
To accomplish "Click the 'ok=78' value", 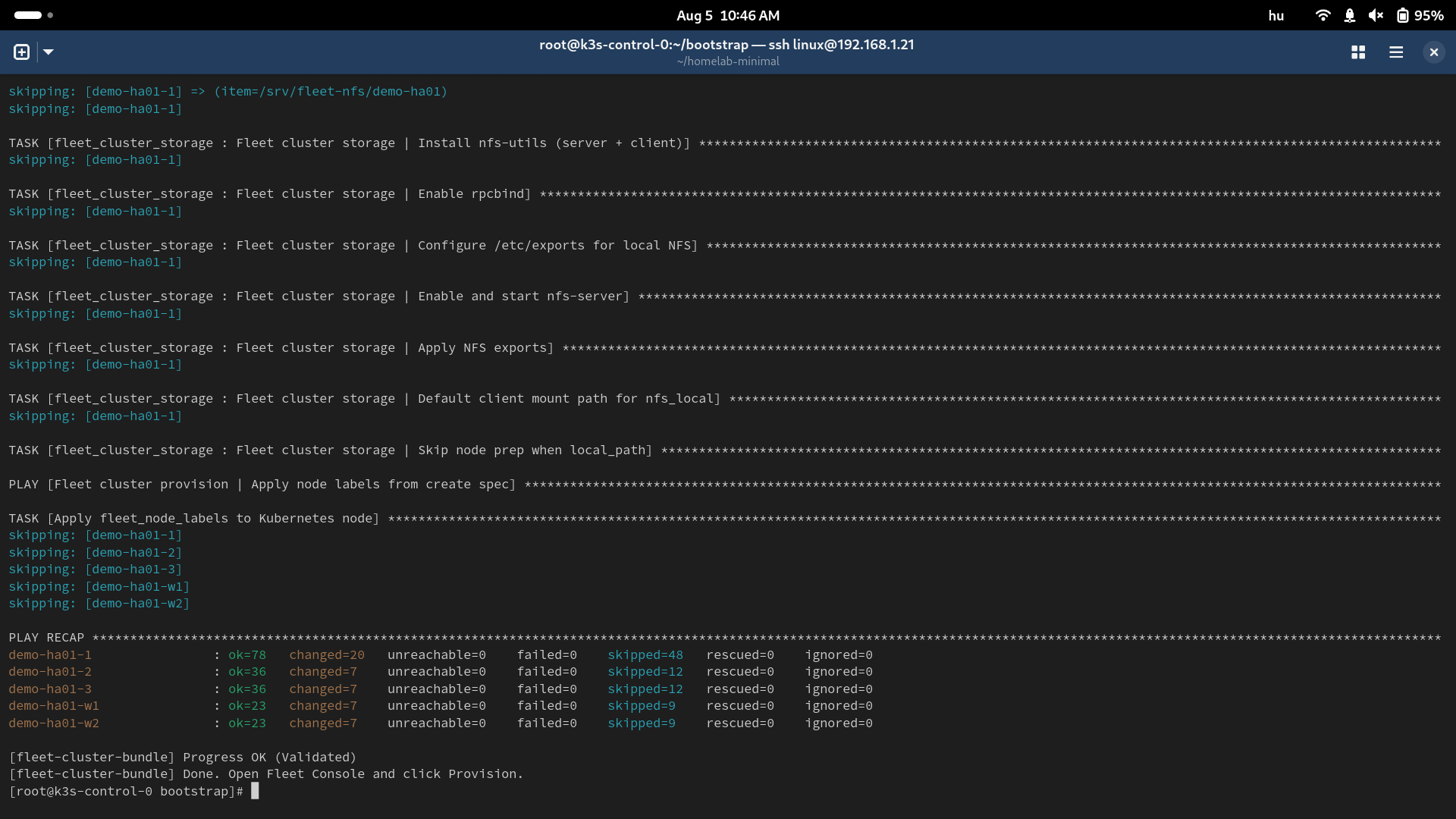I will [x=247, y=655].
